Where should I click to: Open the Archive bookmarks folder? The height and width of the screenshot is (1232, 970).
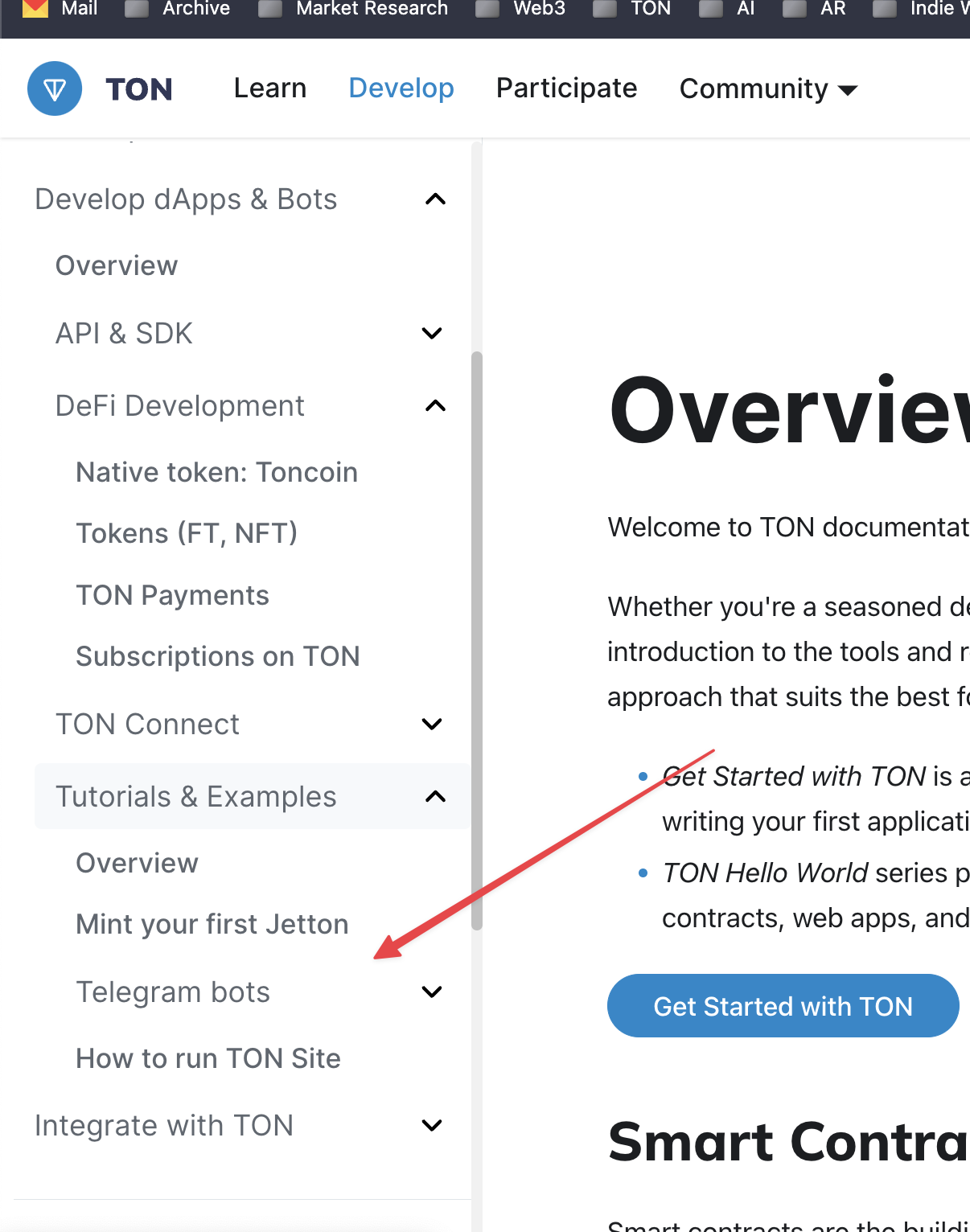click(177, 10)
